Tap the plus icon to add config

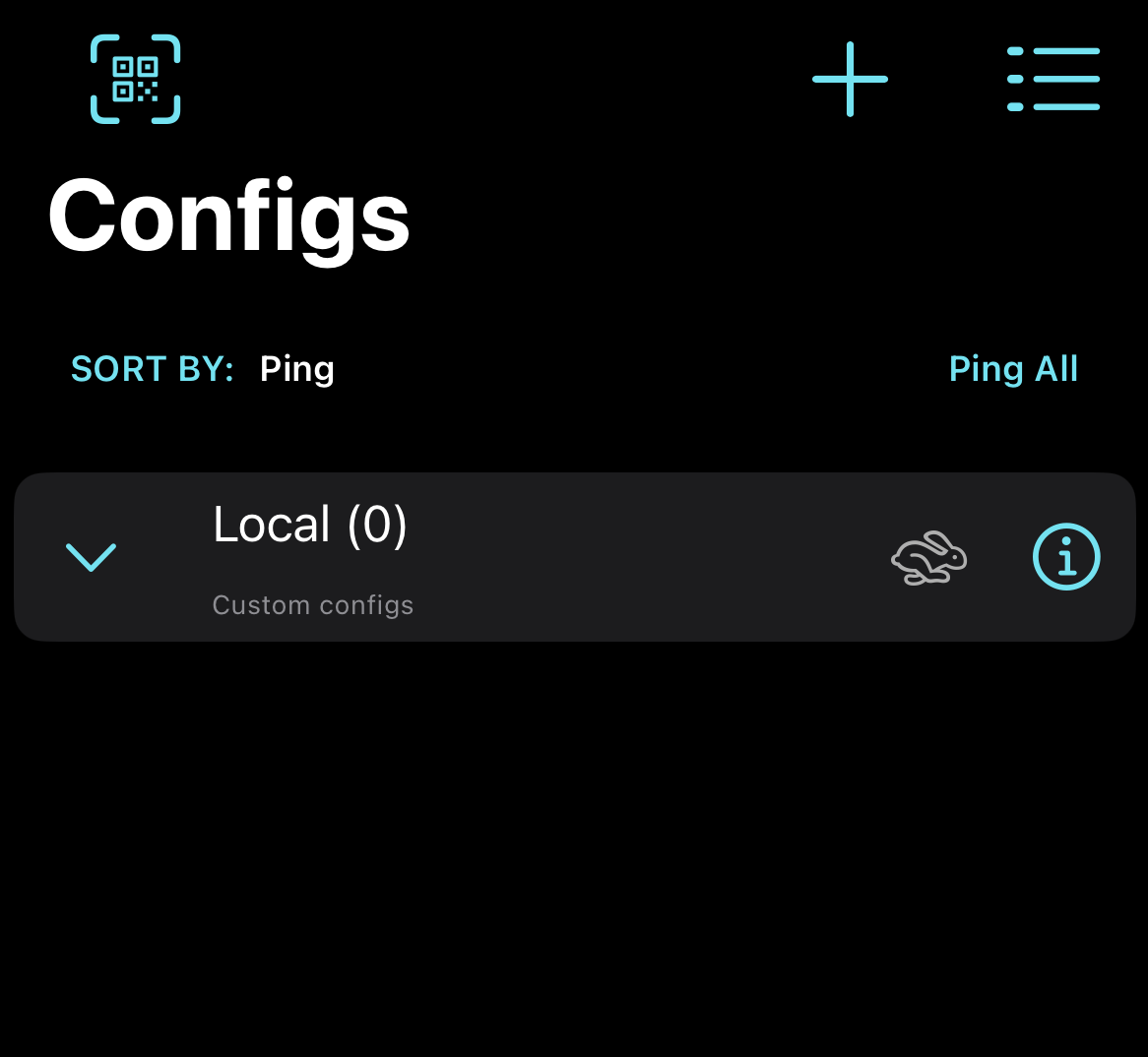tap(850, 79)
